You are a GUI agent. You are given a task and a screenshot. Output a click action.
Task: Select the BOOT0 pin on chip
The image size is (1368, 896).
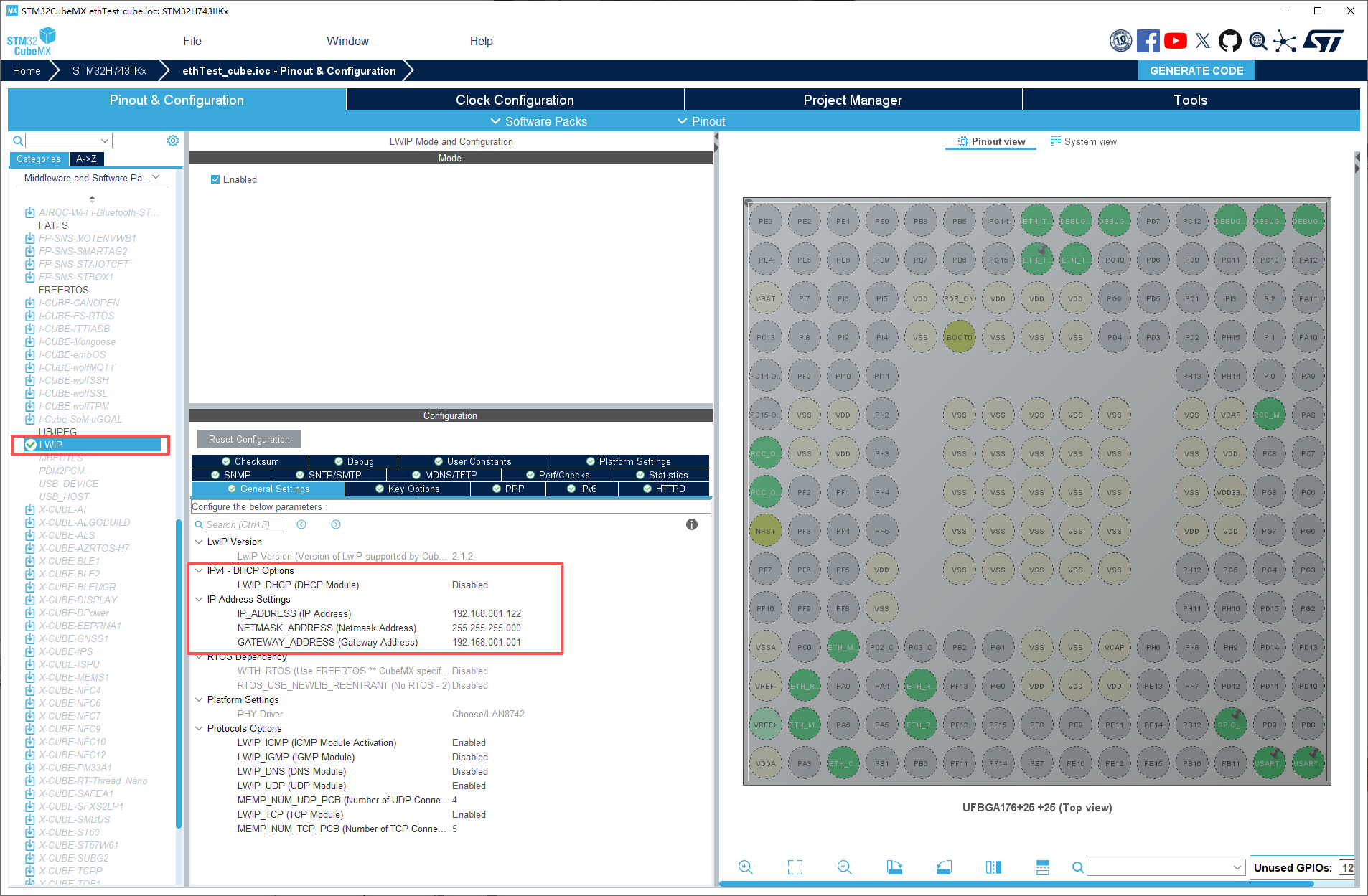[960, 337]
